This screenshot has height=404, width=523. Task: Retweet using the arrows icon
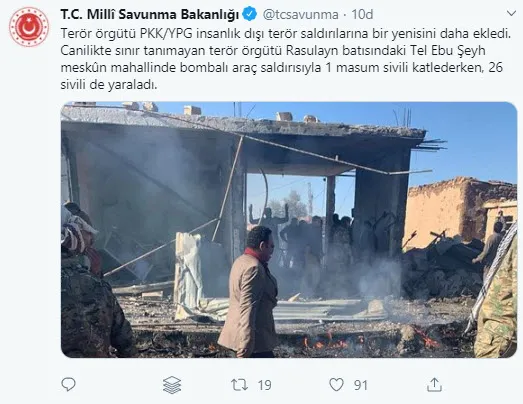click(239, 385)
